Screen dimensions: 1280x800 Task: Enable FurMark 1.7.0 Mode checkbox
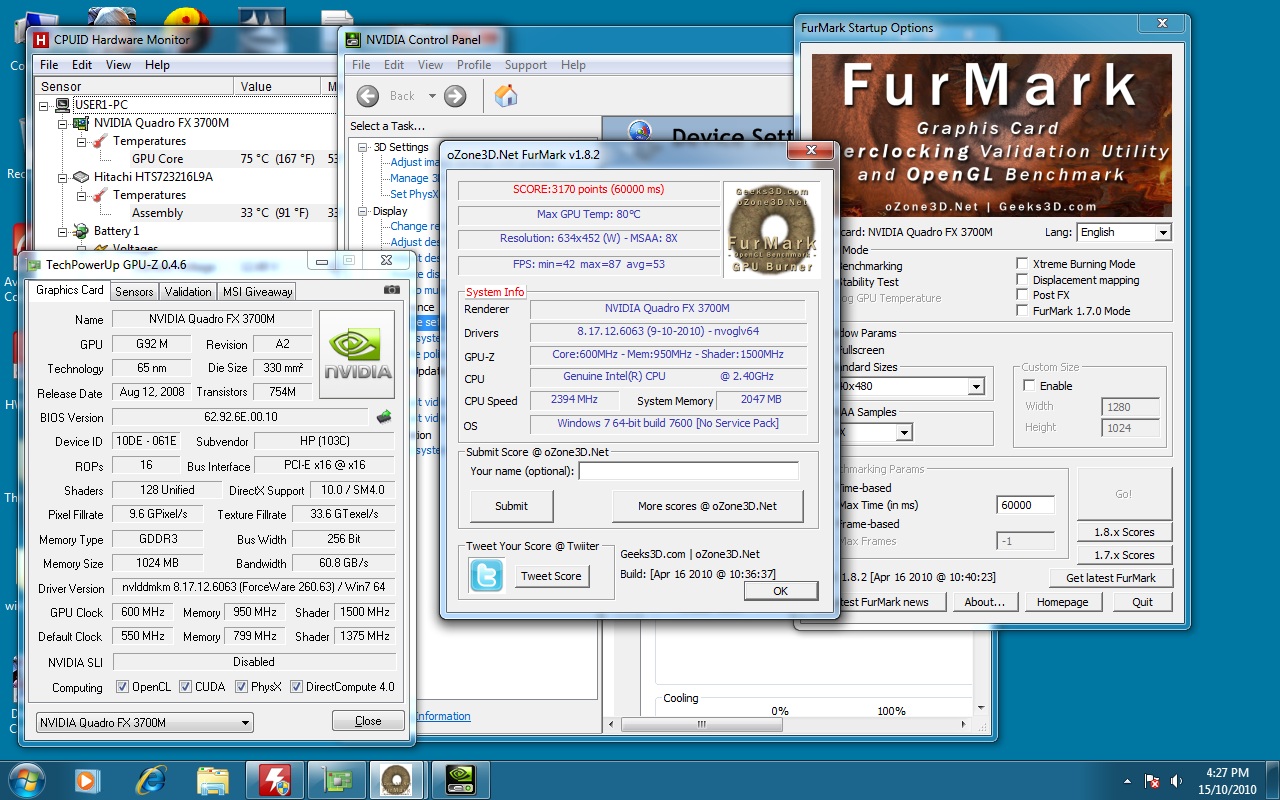point(1022,311)
